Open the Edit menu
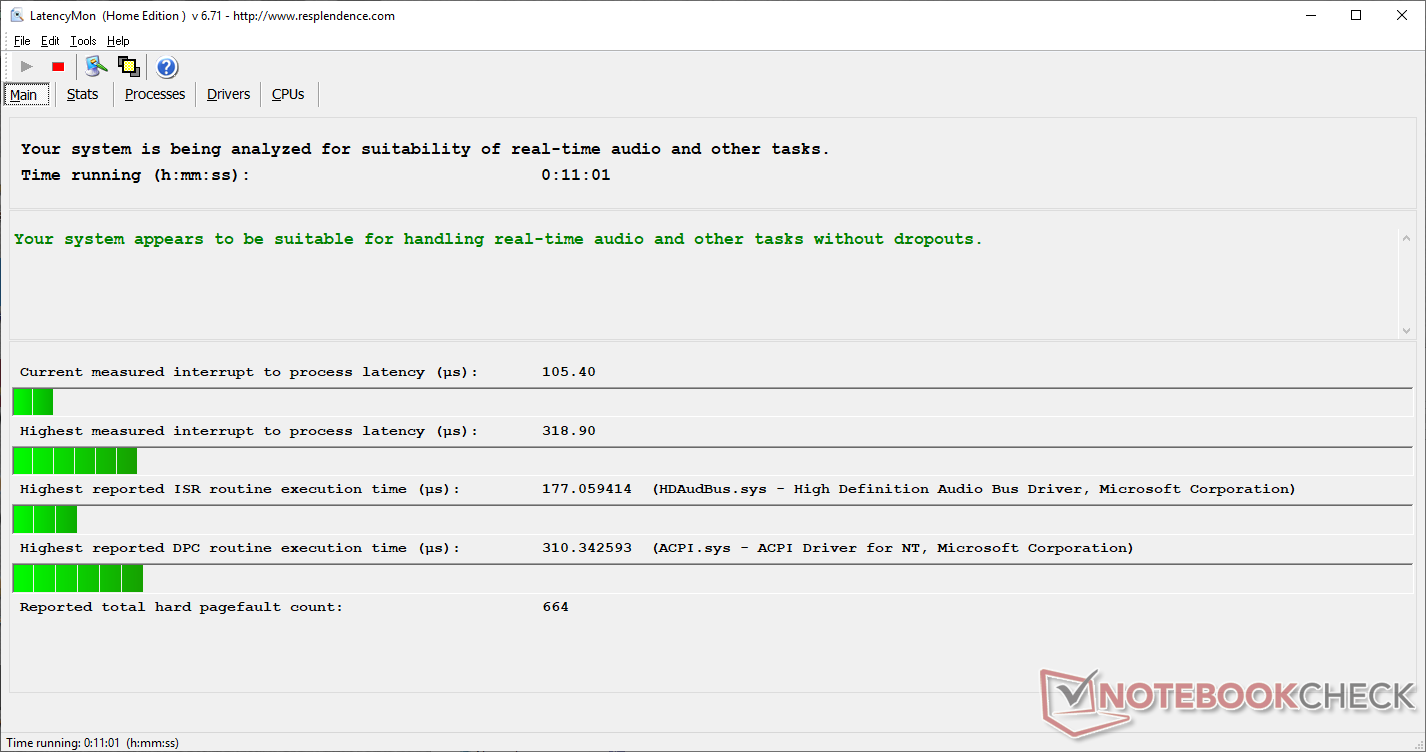 [50, 41]
